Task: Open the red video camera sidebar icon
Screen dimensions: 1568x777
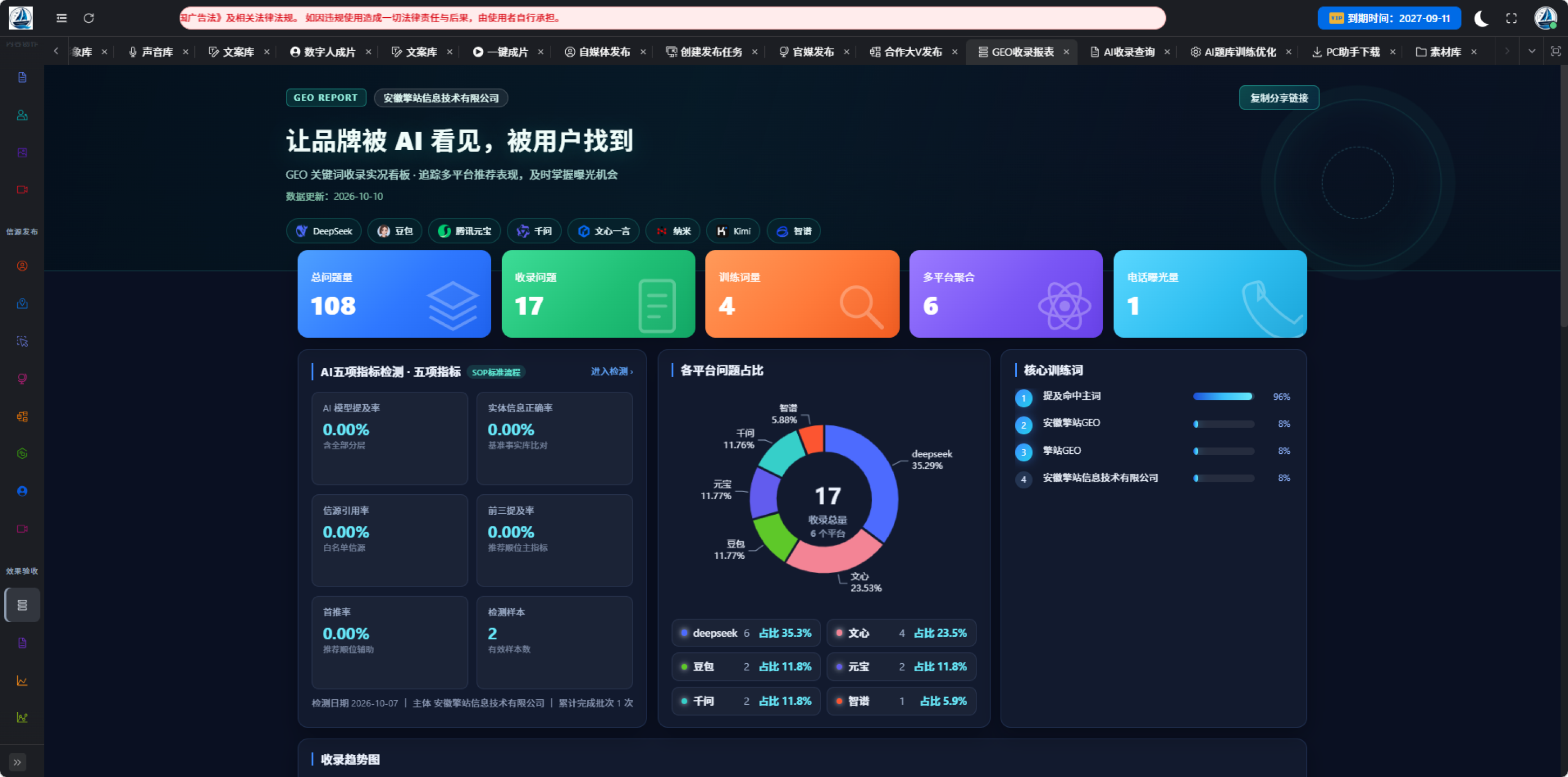Action: point(23,190)
